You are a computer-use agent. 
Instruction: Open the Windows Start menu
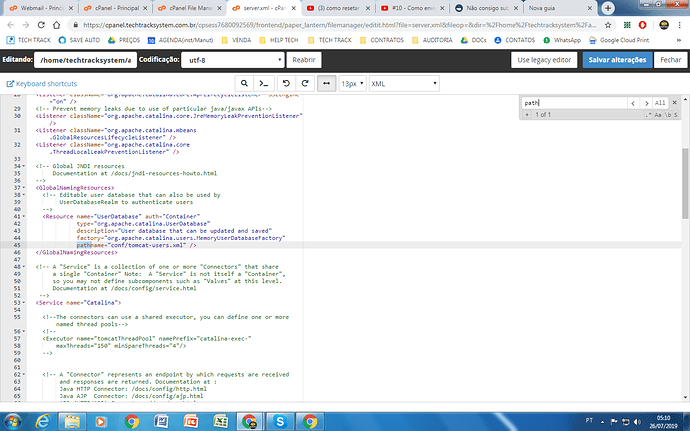click(13, 421)
